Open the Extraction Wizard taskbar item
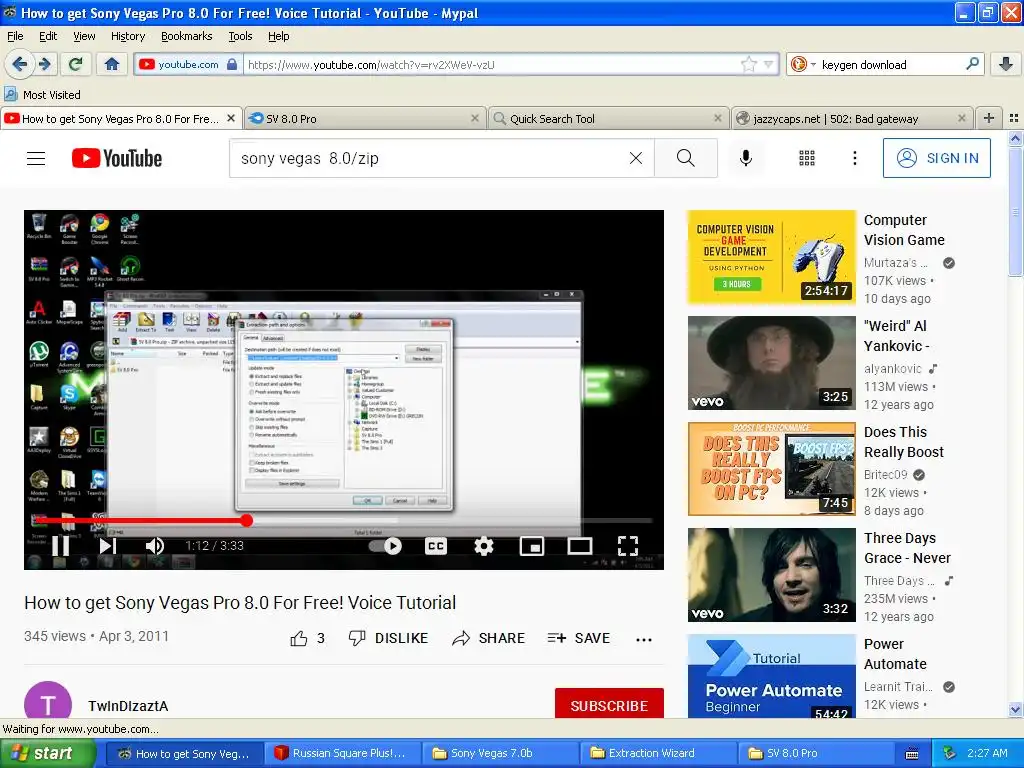1024x768 pixels. [658, 753]
